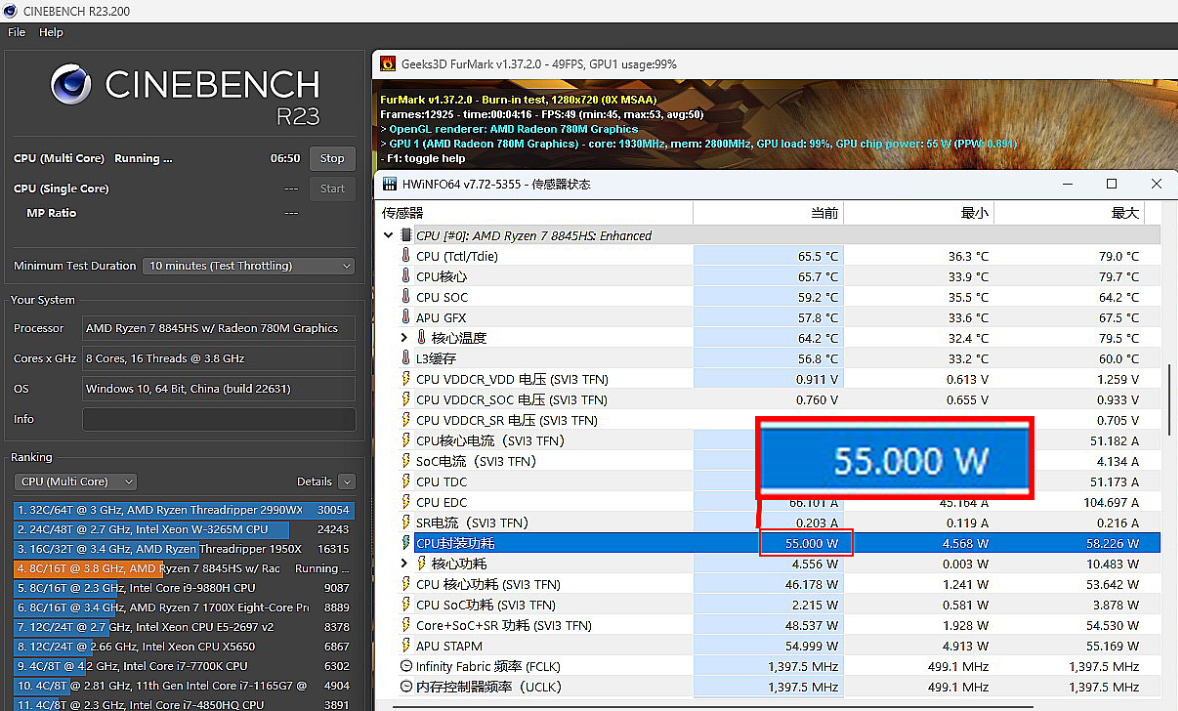The height and width of the screenshot is (711, 1178).
Task: Click the CPU SOC thermometer icon
Action: click(405, 297)
